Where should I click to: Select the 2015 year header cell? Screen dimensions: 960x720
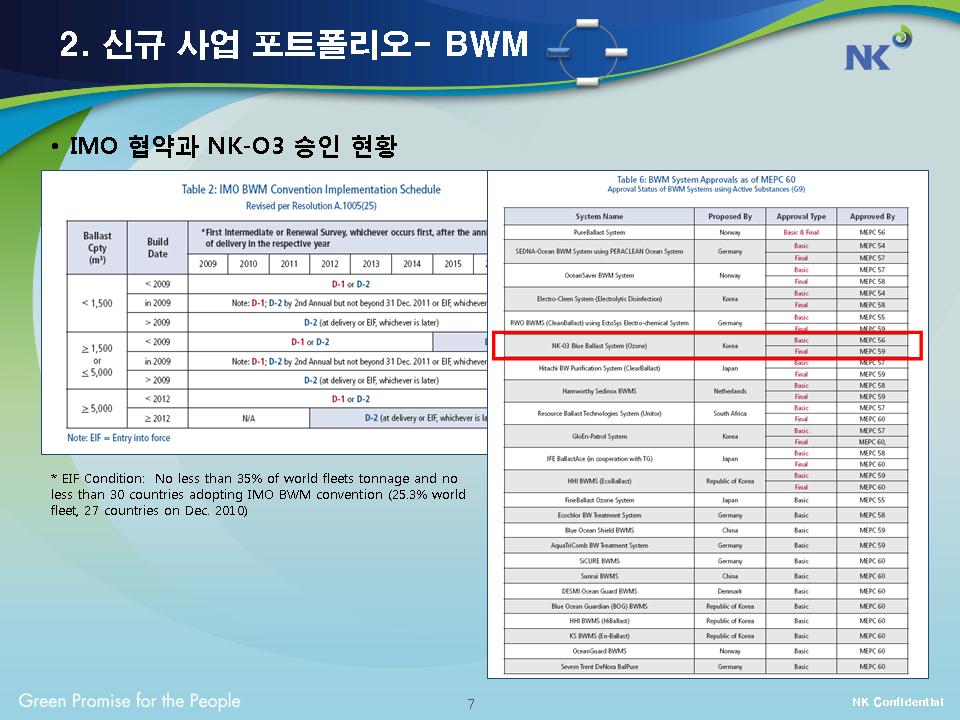tap(453, 264)
